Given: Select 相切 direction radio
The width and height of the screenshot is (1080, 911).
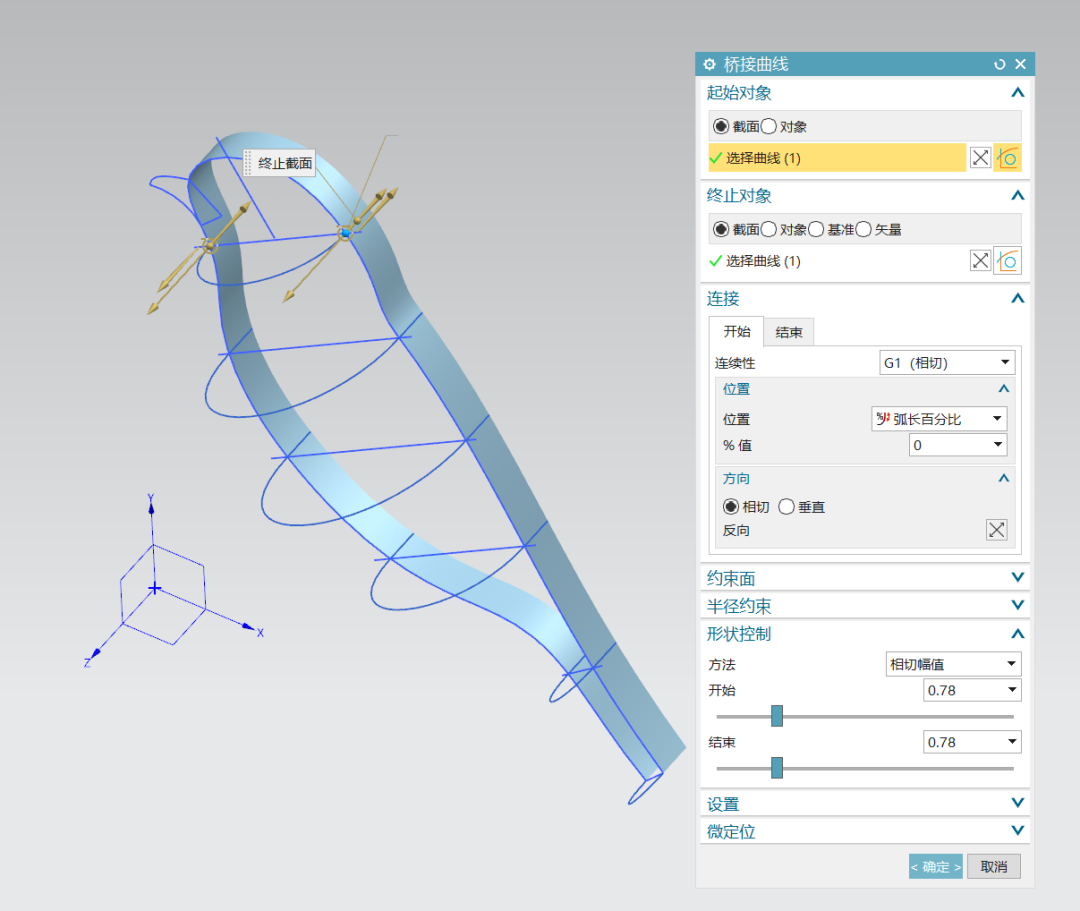Looking at the screenshot, I should pyautogui.click(x=731, y=507).
